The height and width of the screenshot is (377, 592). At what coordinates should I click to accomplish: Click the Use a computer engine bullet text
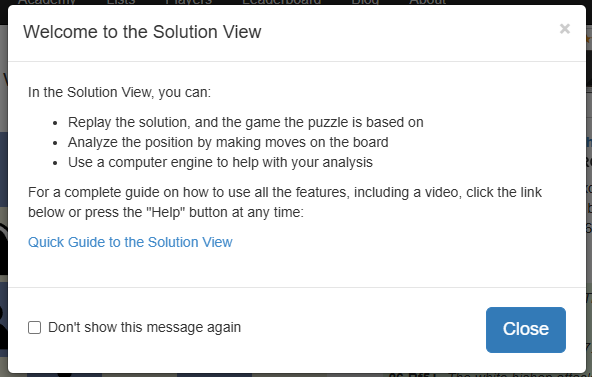click(220, 162)
